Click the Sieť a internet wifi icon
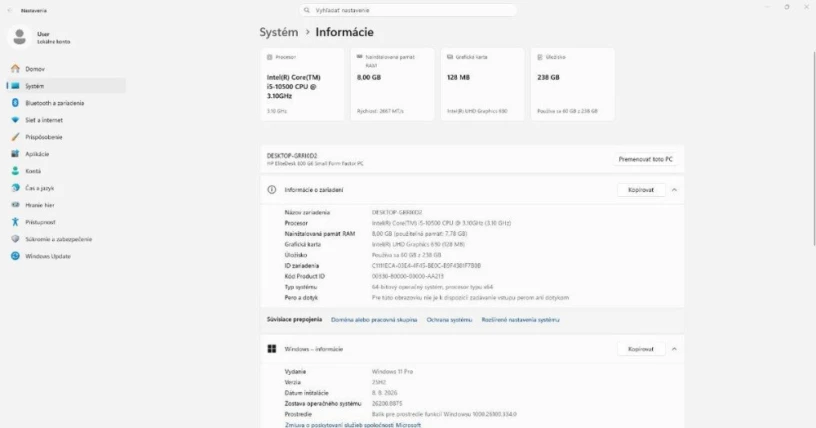 point(15,120)
